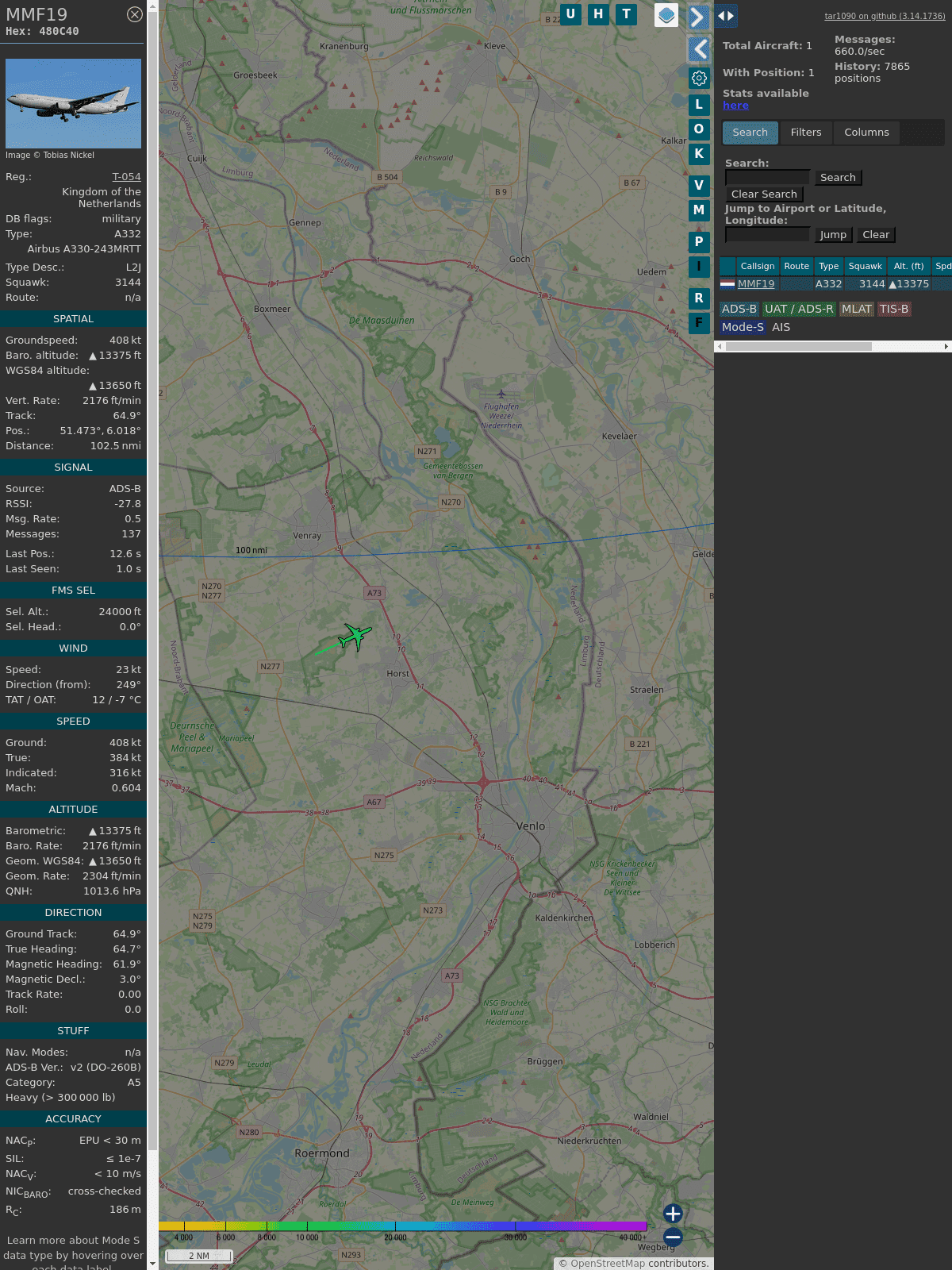Click the info panel vertical scrollbar
Image resolution: width=952 pixels, height=1270 pixels.
152,579
